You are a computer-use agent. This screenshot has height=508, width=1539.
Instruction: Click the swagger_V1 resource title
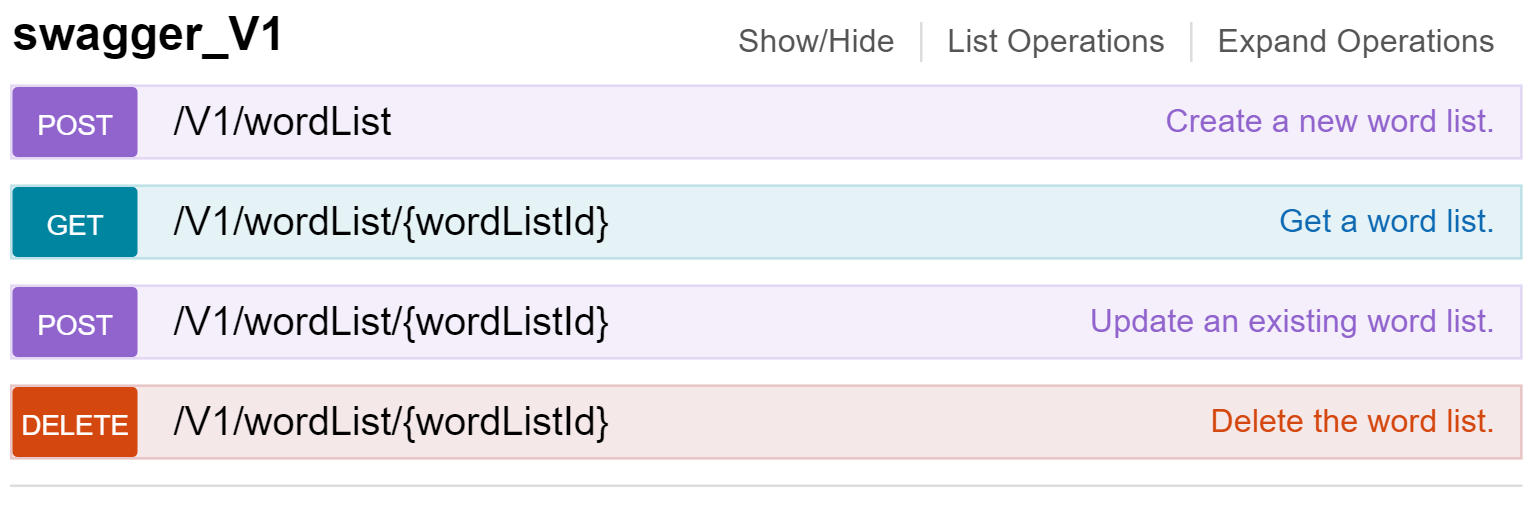click(148, 37)
